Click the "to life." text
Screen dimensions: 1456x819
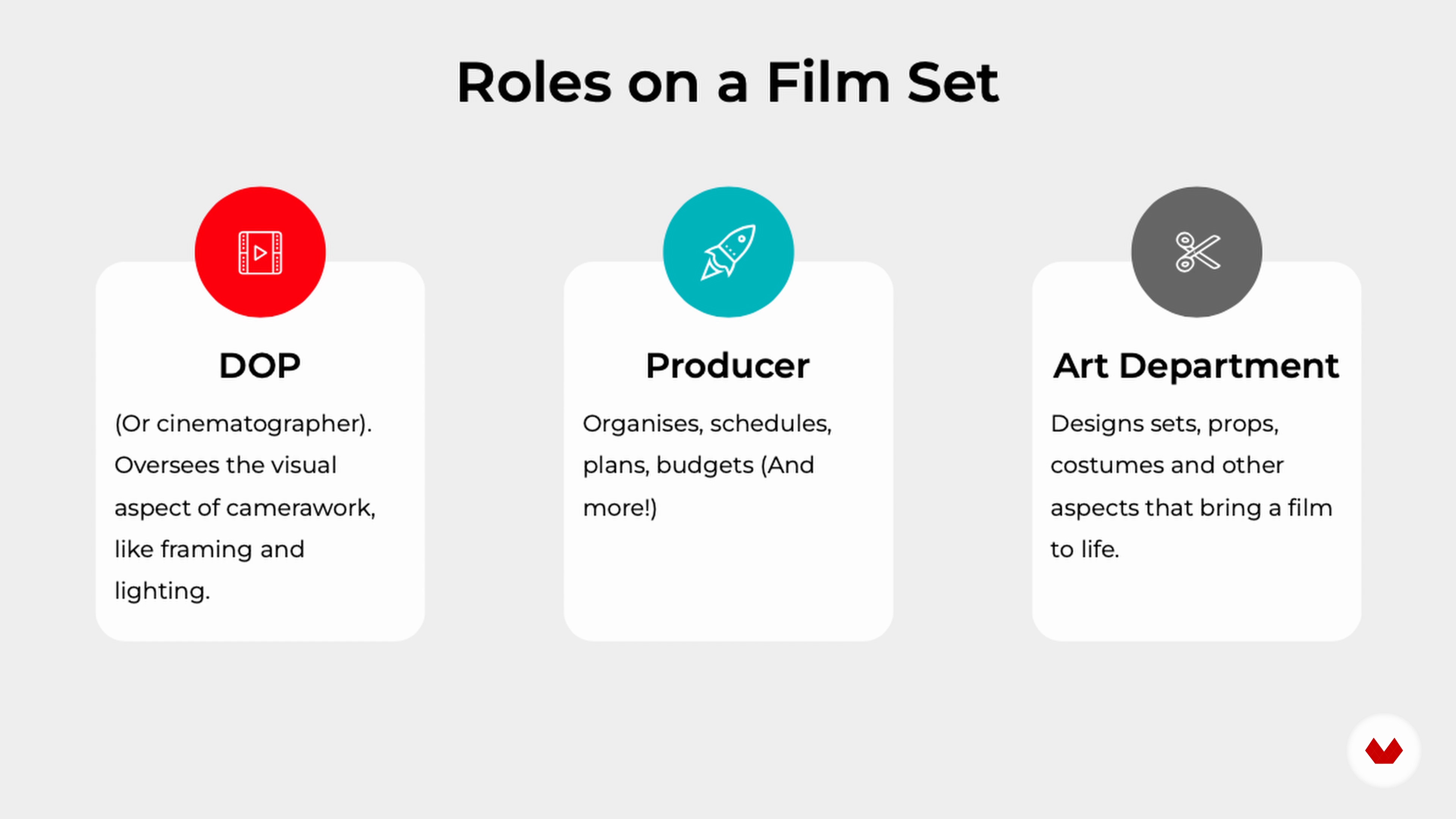coord(1085,549)
